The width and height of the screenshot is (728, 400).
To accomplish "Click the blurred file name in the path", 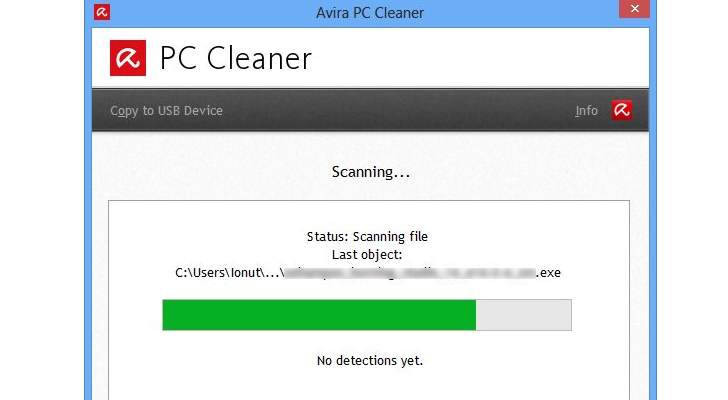I will 410,272.
